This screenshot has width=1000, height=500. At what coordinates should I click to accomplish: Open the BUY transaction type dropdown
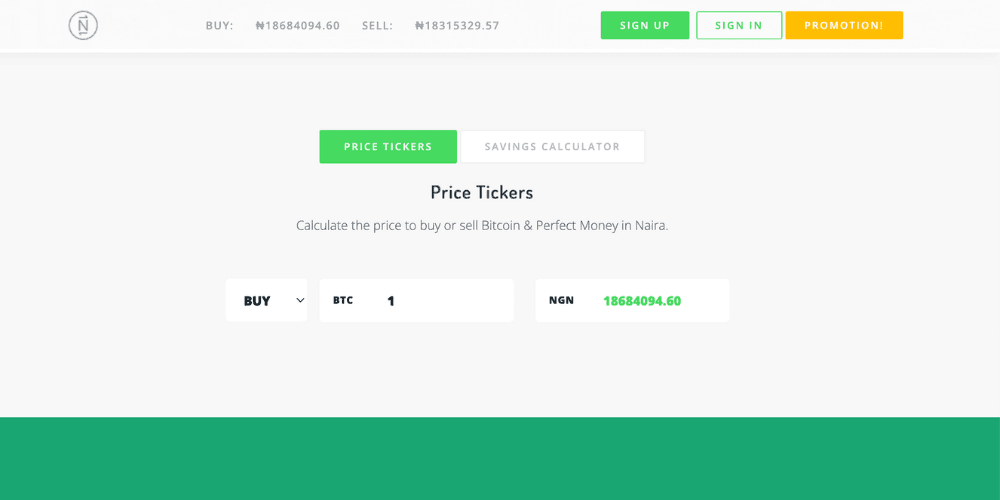coord(266,300)
